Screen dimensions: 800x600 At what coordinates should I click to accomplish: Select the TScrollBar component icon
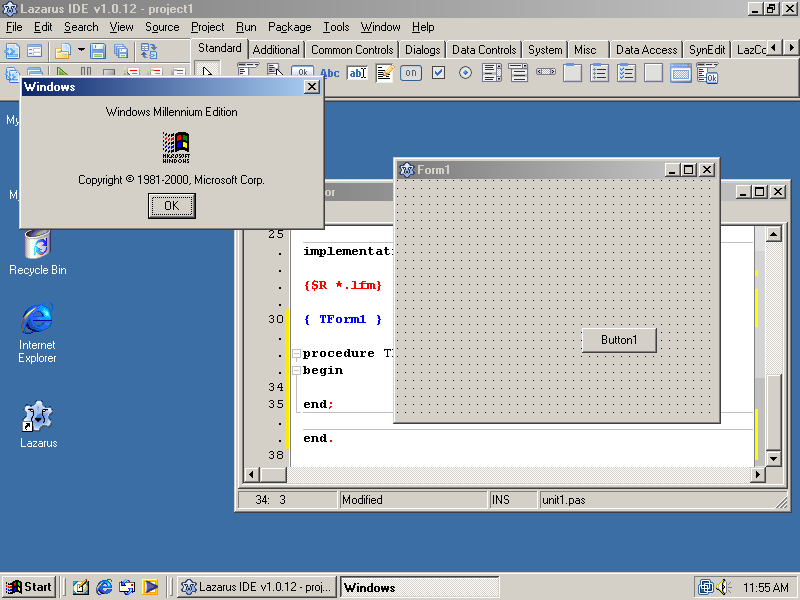[x=546, y=72]
